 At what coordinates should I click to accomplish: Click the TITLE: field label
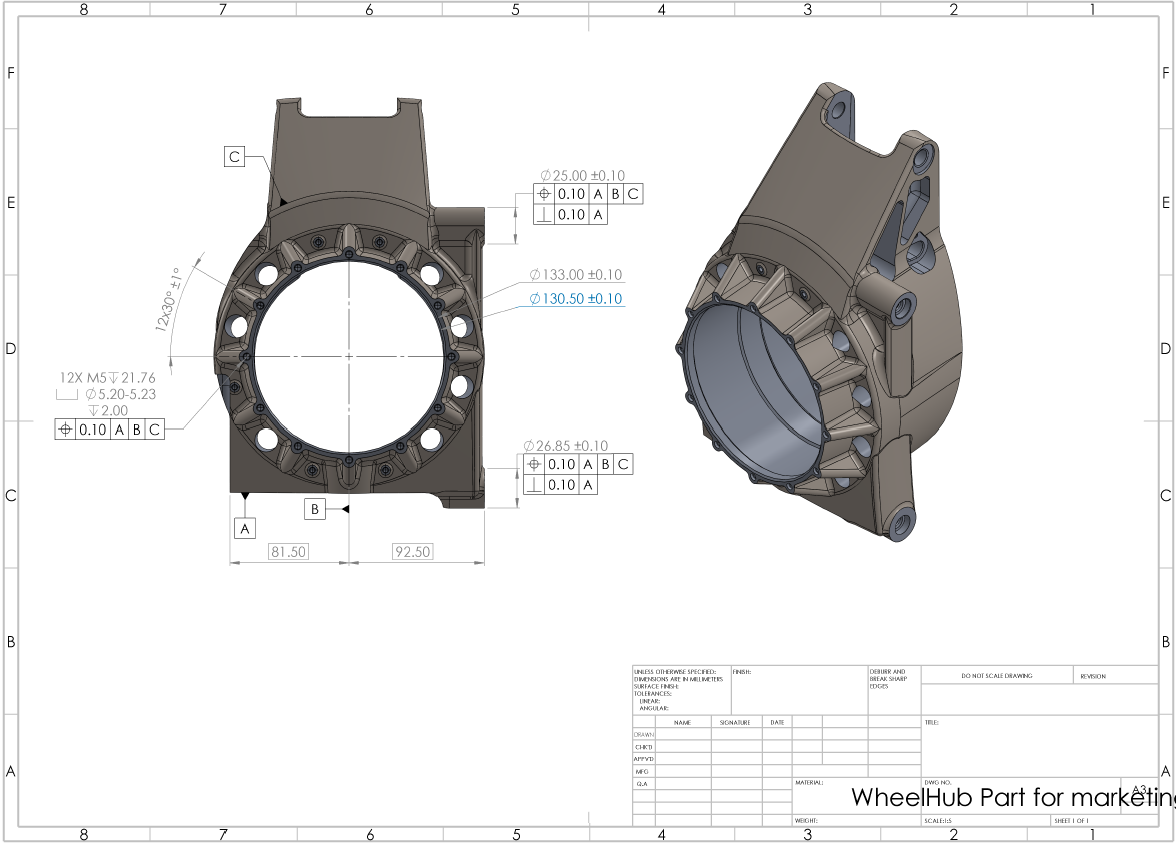(932, 722)
